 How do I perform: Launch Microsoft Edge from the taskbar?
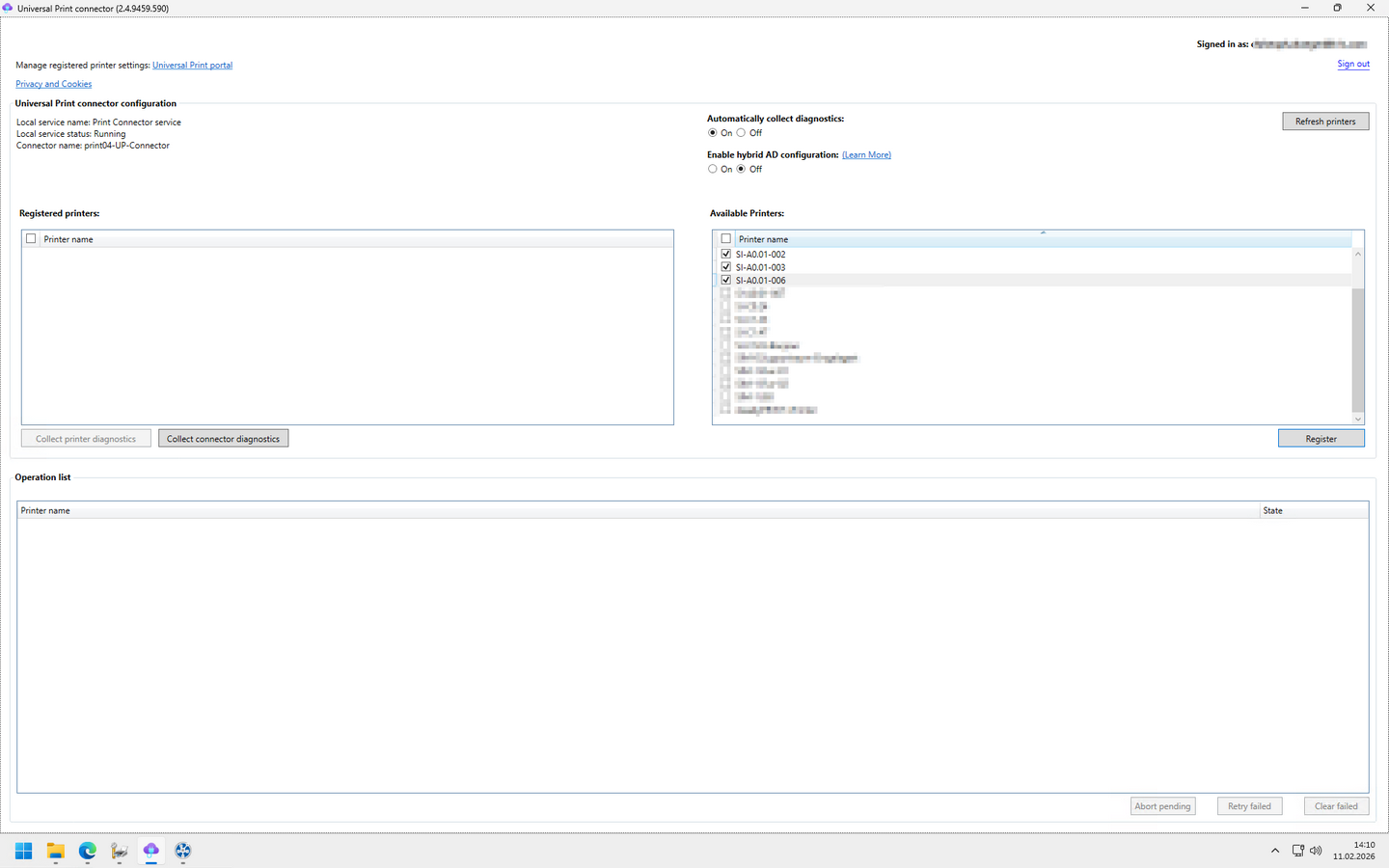tap(88, 851)
